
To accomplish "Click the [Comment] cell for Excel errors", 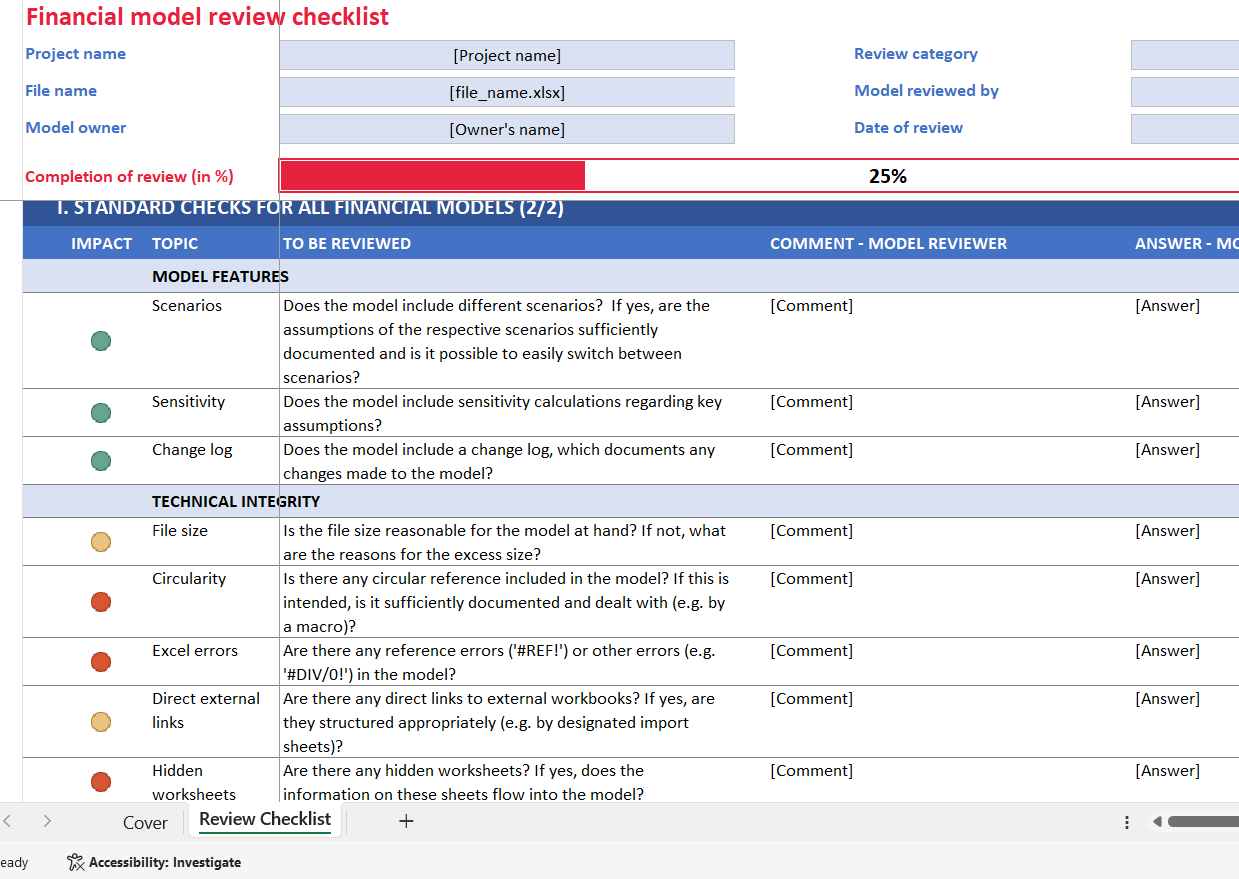I will point(812,651).
